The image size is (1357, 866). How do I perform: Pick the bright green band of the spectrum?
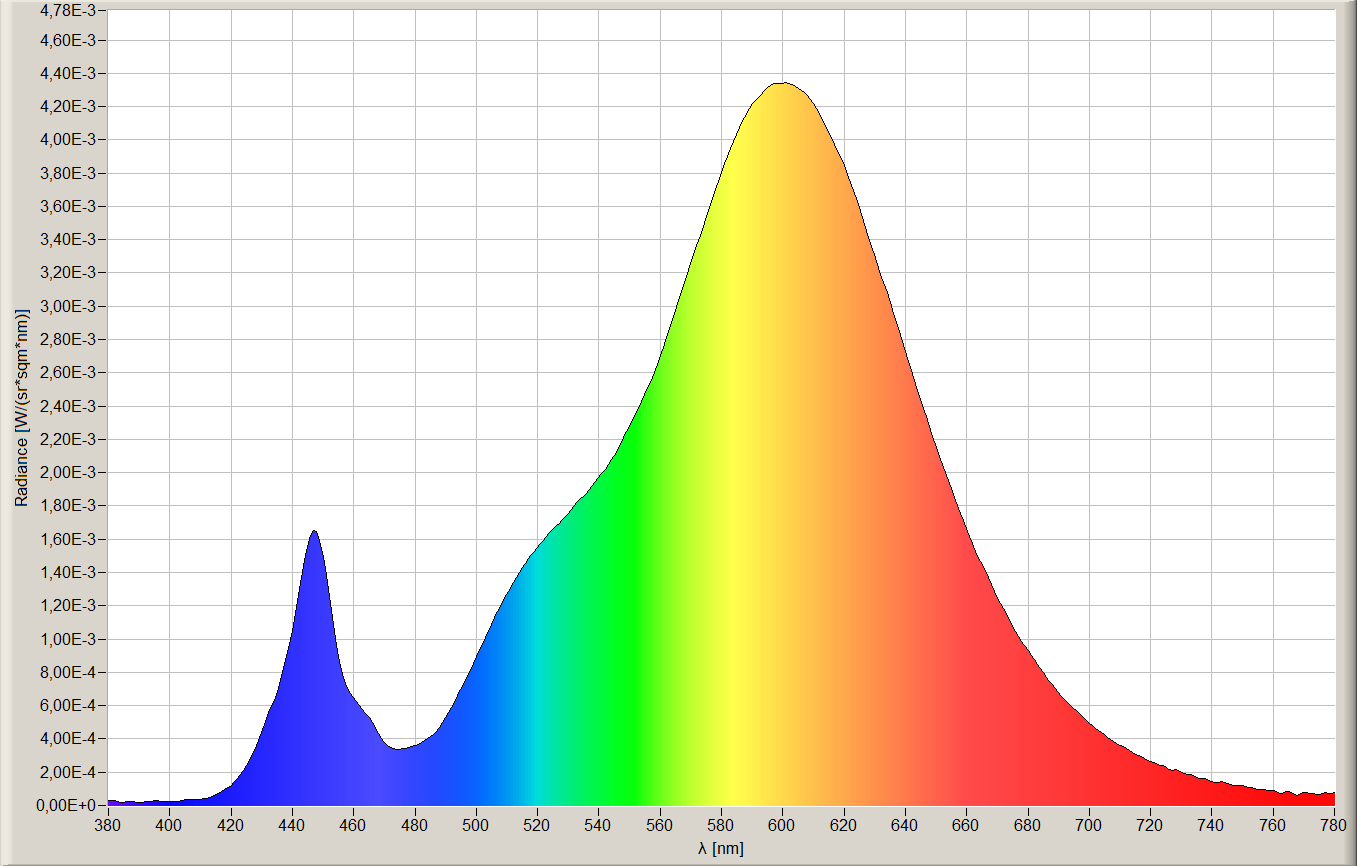click(x=630, y=650)
